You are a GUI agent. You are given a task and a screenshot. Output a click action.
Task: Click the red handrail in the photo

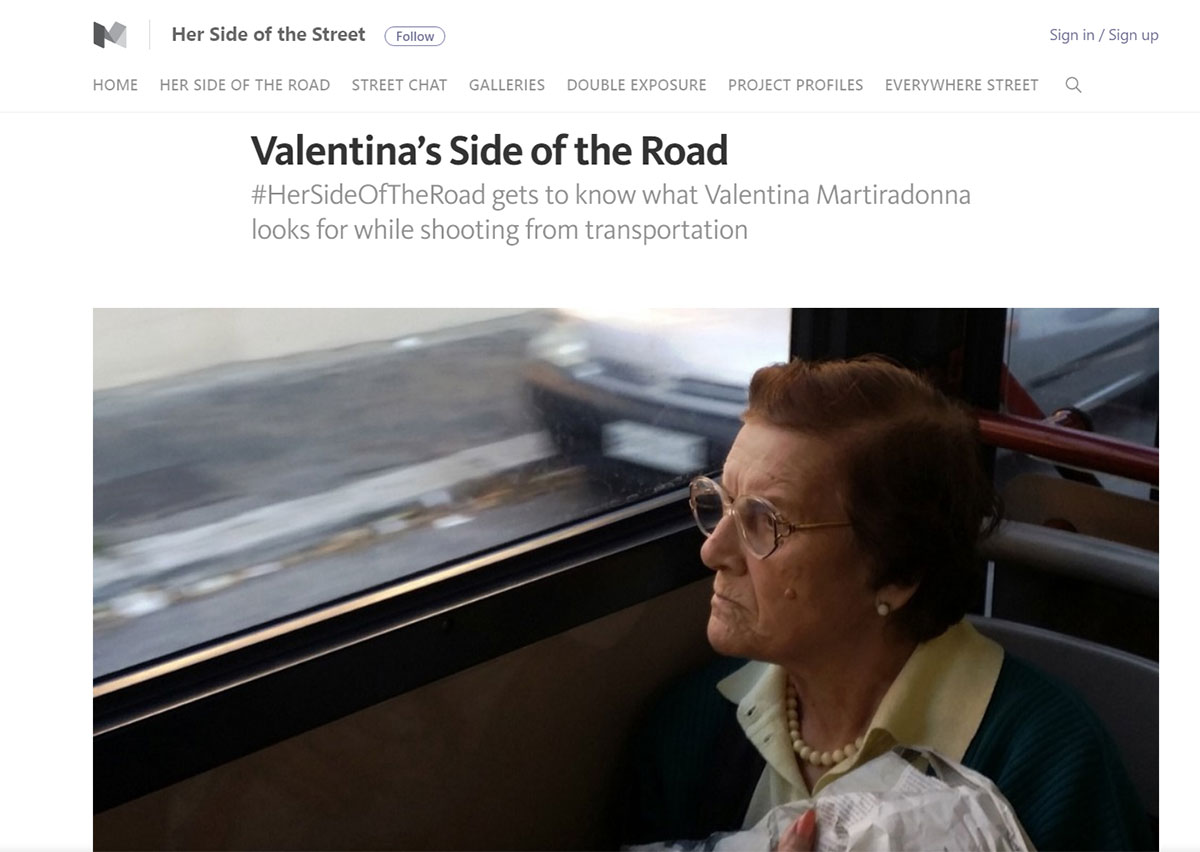1068,445
